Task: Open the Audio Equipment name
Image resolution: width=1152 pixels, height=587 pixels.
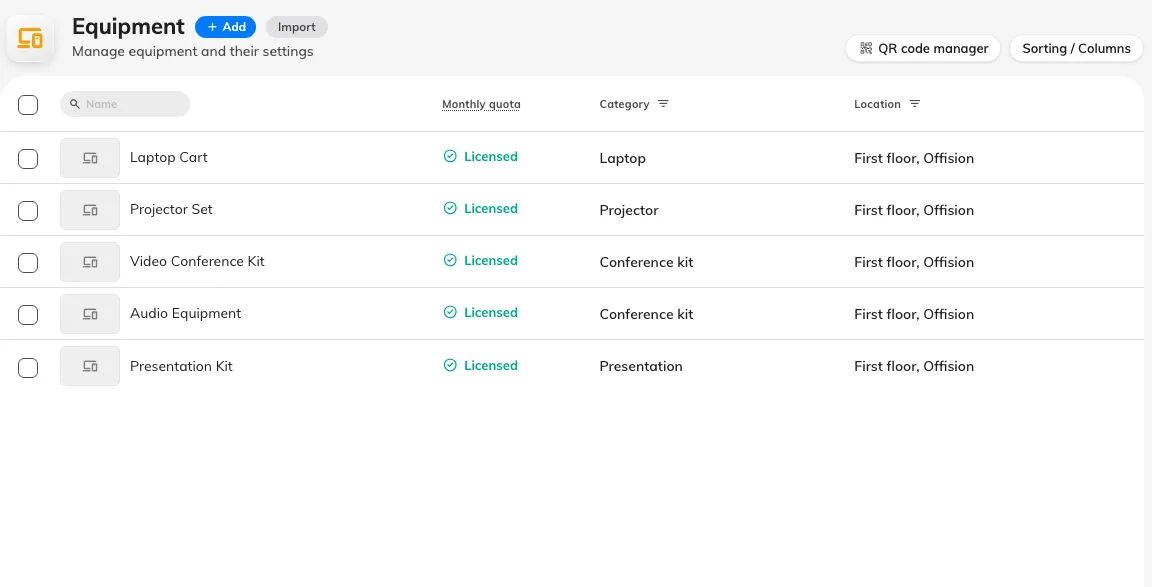Action: click(185, 314)
